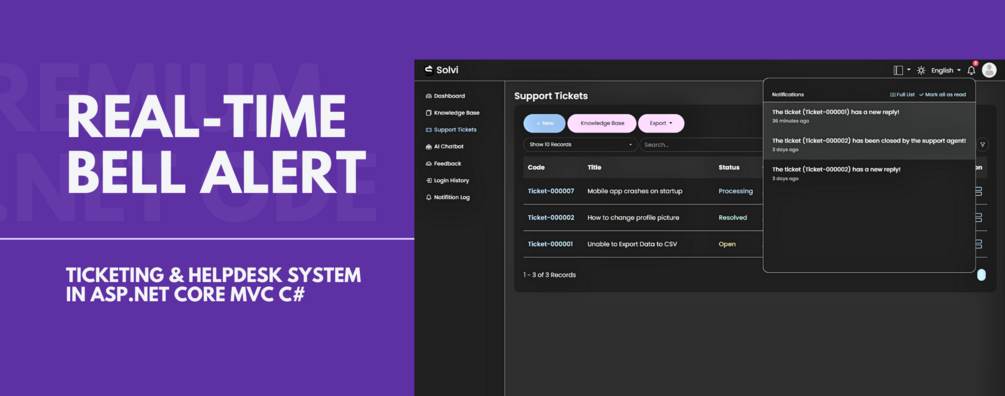Click the Knowledge Base sidebar icon

point(428,113)
